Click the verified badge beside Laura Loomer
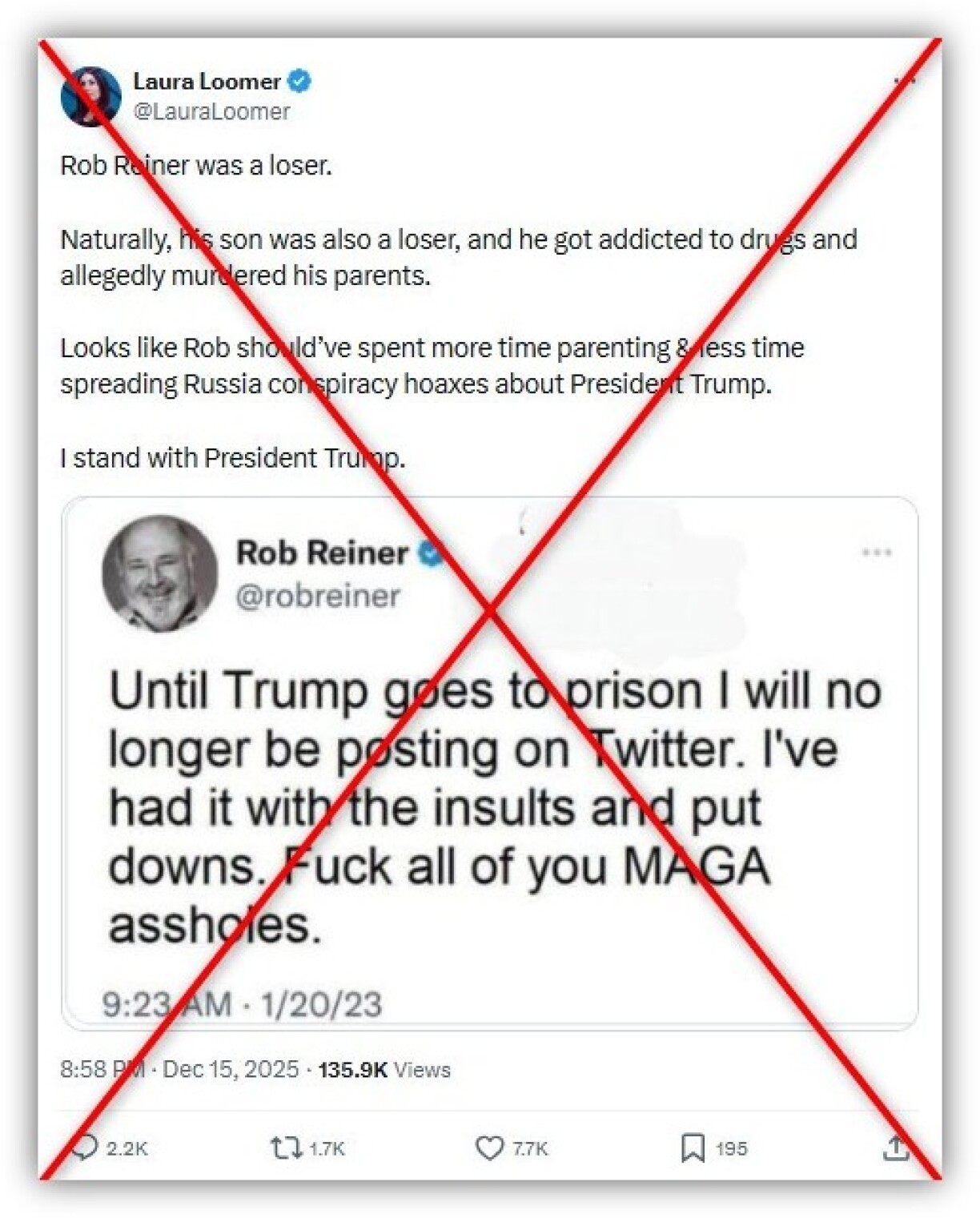980x1218 pixels. coord(300,81)
